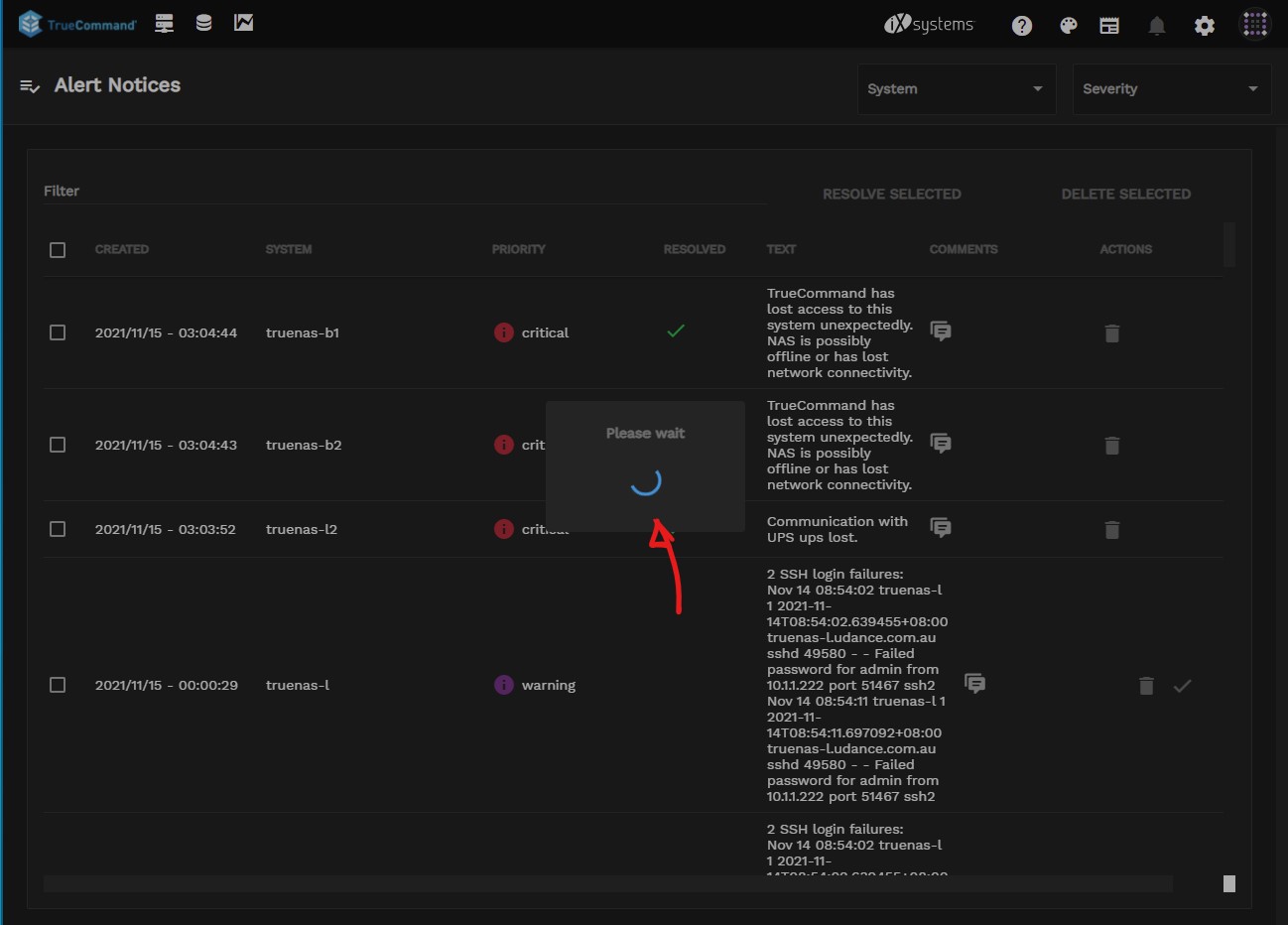1288x925 pixels.
Task: Sort by the SYSTEM column header
Action: [289, 249]
